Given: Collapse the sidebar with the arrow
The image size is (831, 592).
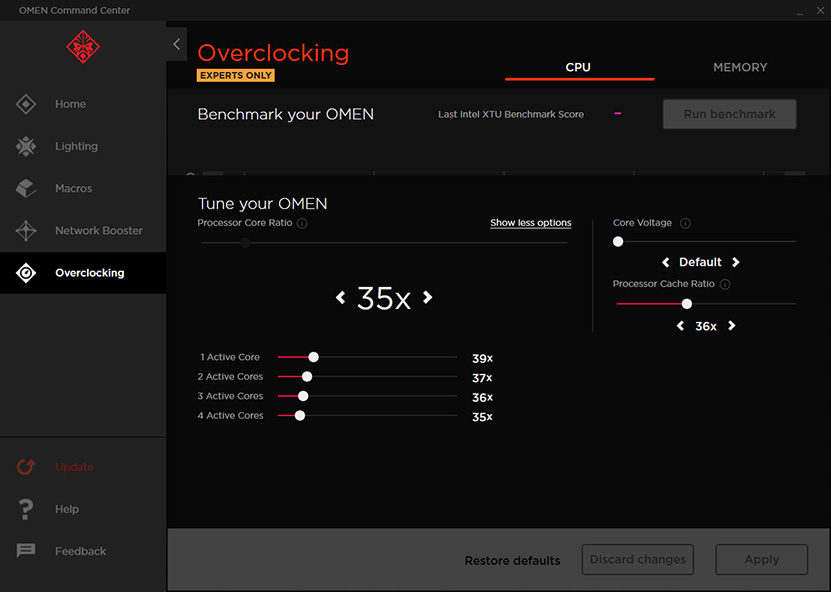Looking at the screenshot, I should (176, 44).
